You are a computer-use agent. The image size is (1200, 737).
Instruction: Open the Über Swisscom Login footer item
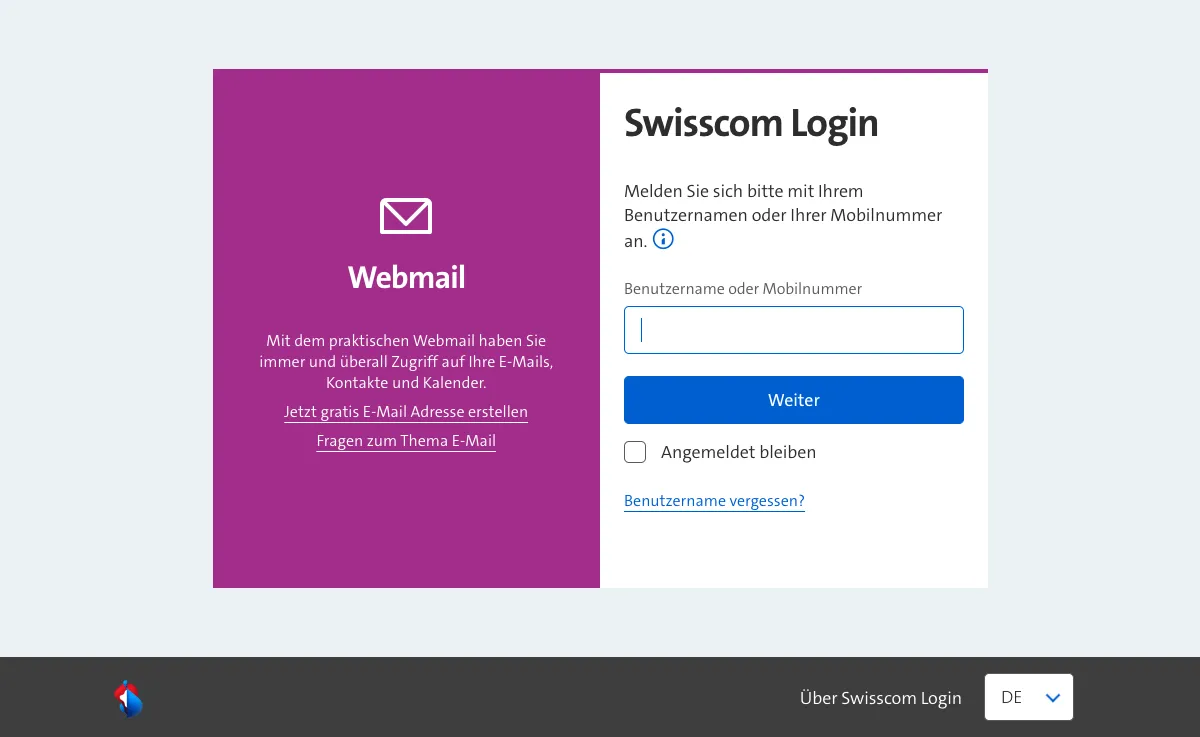coord(880,697)
